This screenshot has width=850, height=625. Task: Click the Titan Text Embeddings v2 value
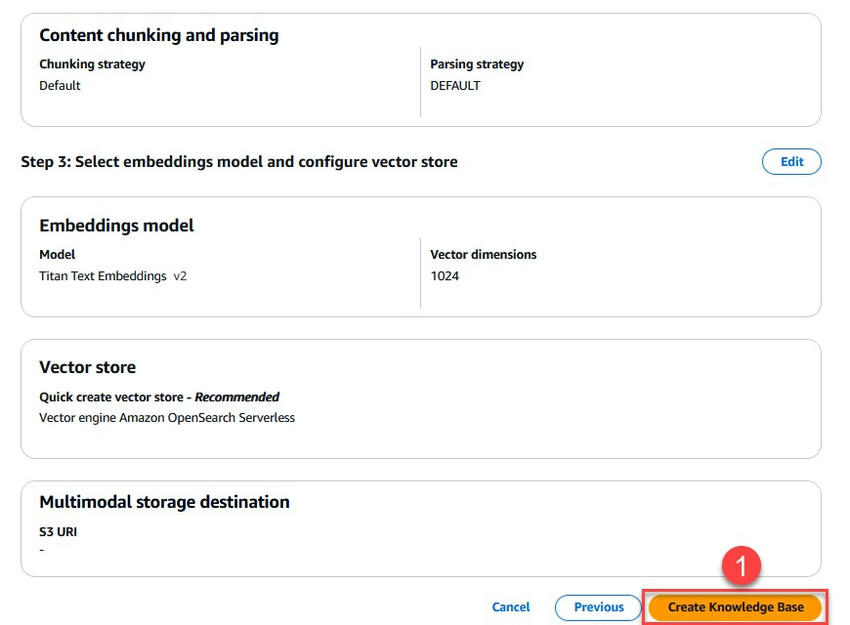112,276
